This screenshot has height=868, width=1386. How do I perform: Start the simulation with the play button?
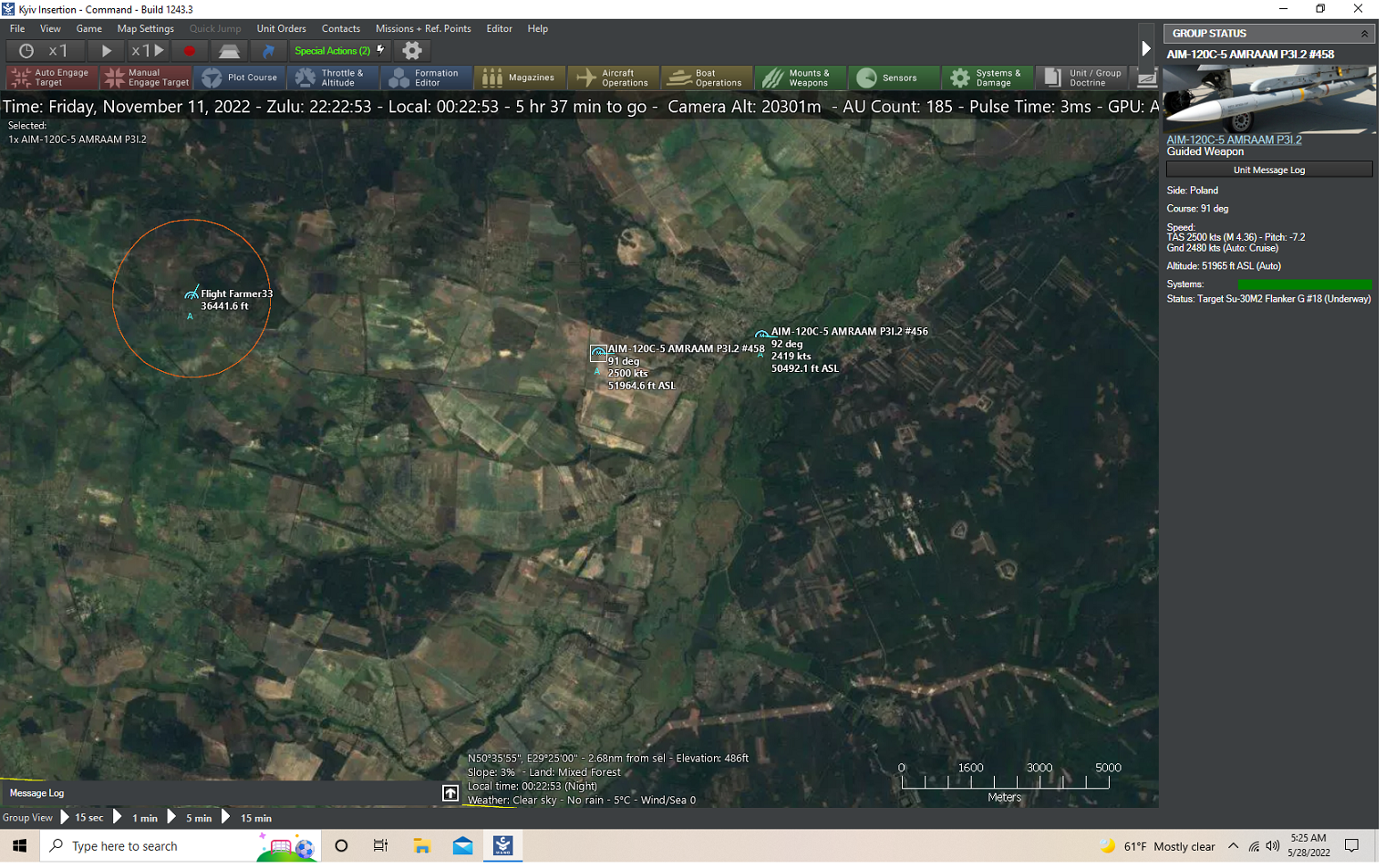[106, 51]
